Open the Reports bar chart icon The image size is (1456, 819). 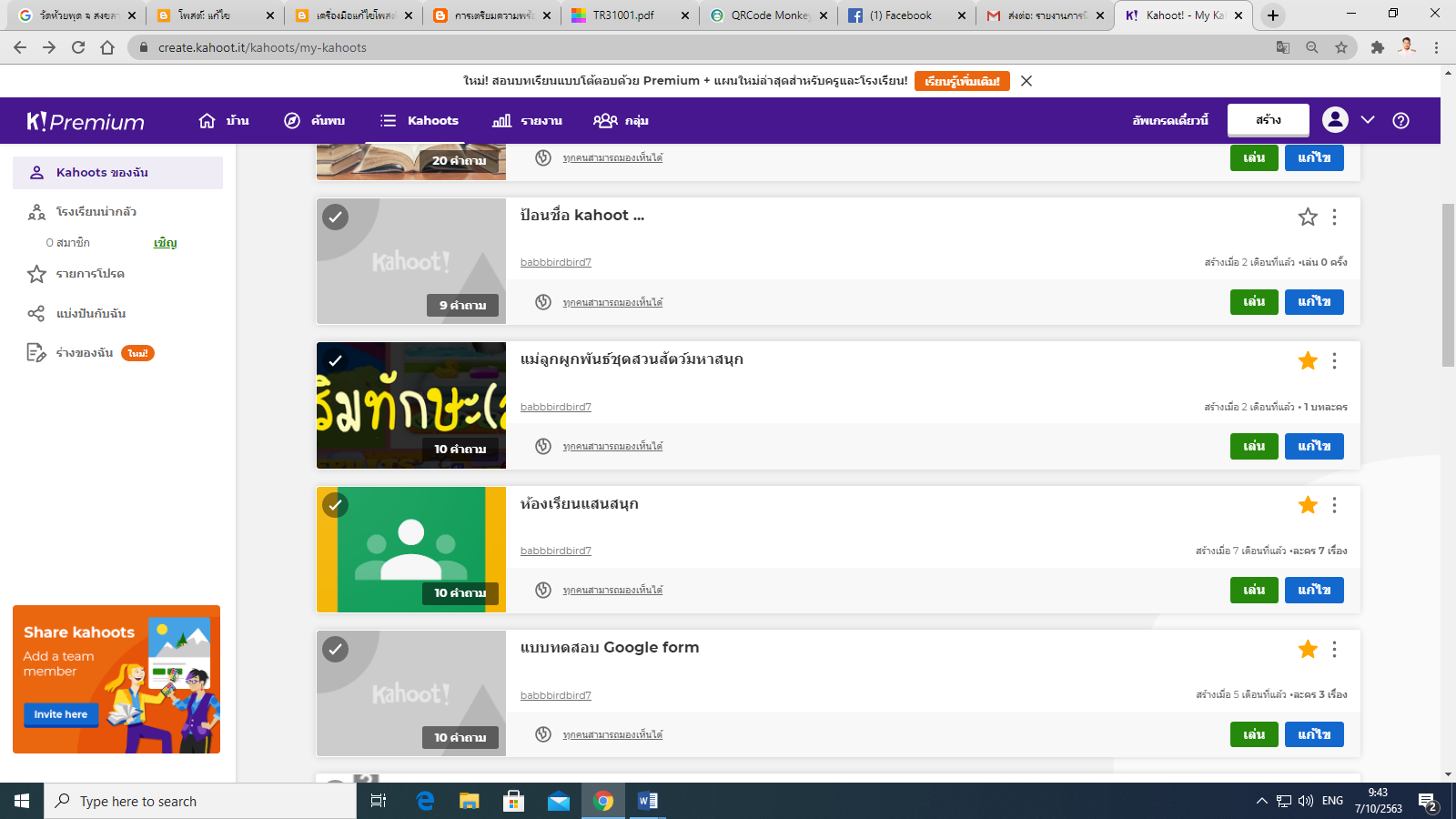click(x=501, y=120)
